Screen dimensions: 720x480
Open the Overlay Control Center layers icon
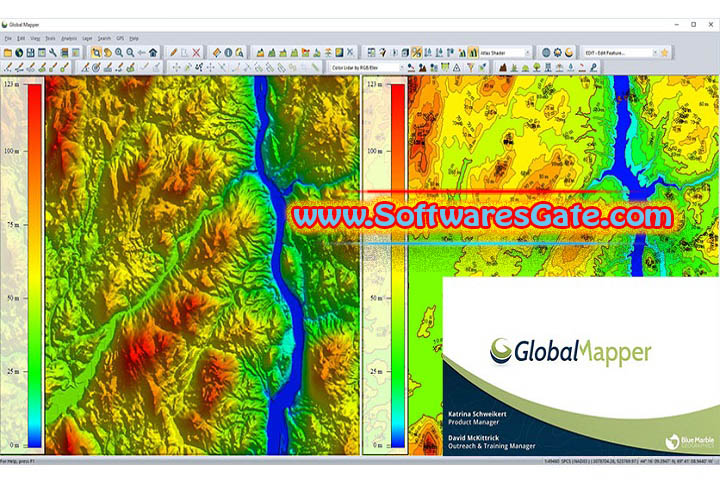click(x=65, y=53)
